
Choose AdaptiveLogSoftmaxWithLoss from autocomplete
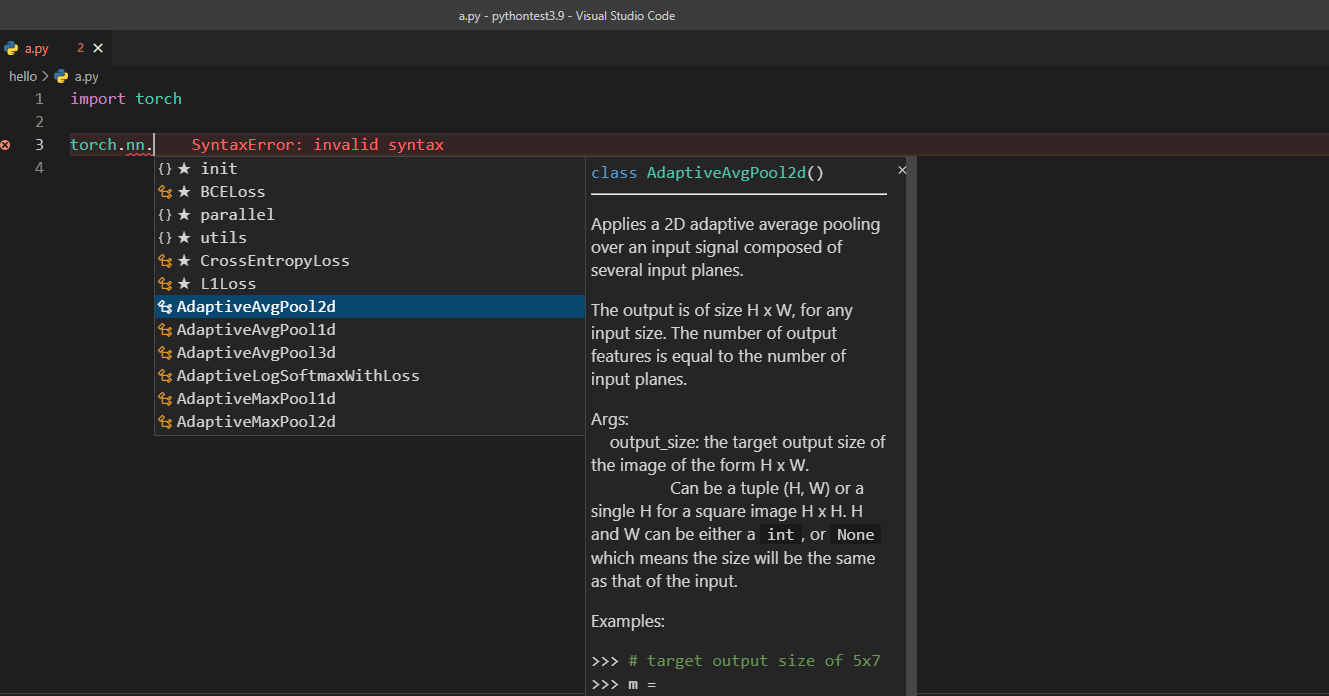point(296,375)
